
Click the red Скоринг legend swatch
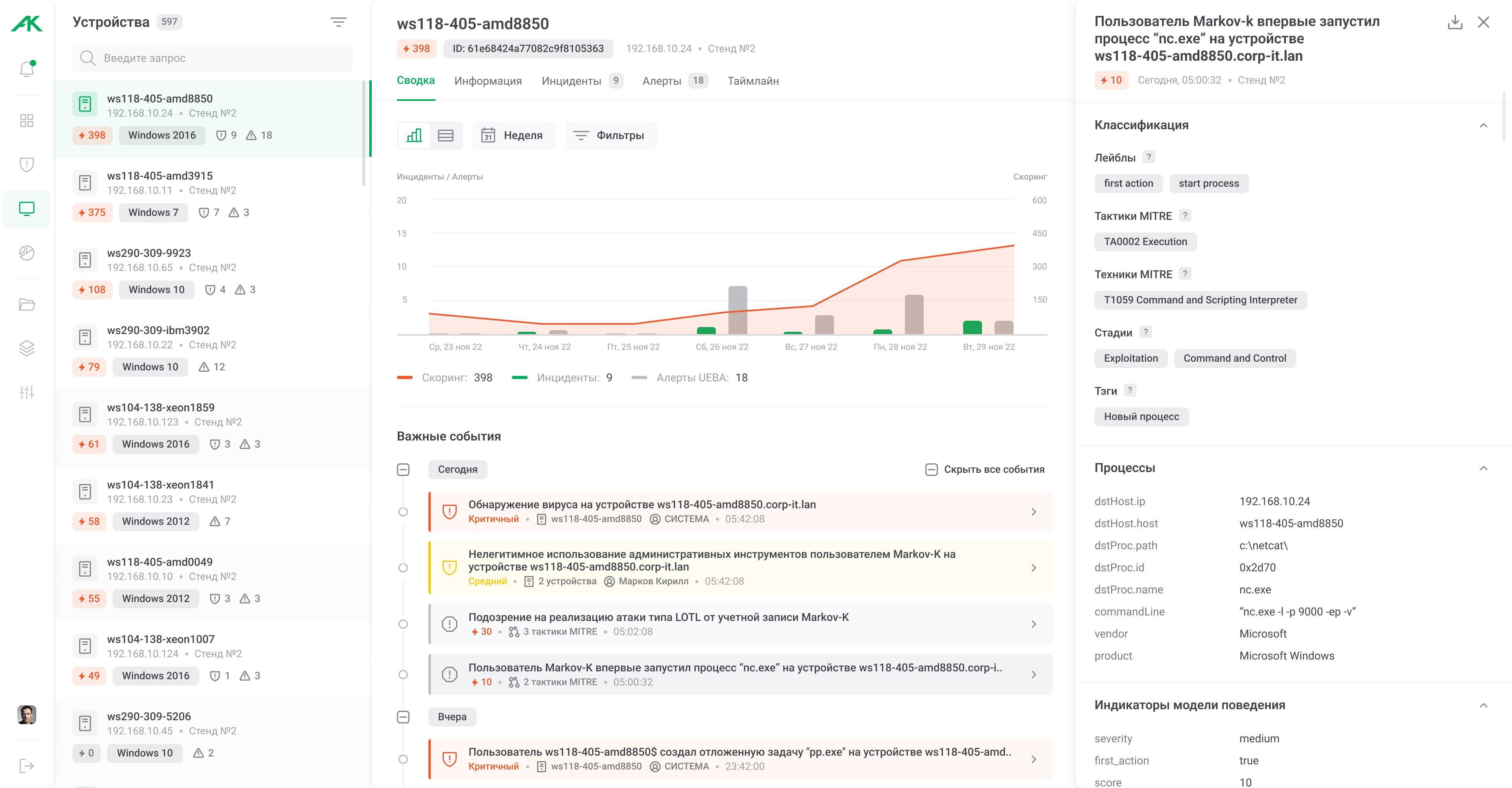tap(405, 377)
